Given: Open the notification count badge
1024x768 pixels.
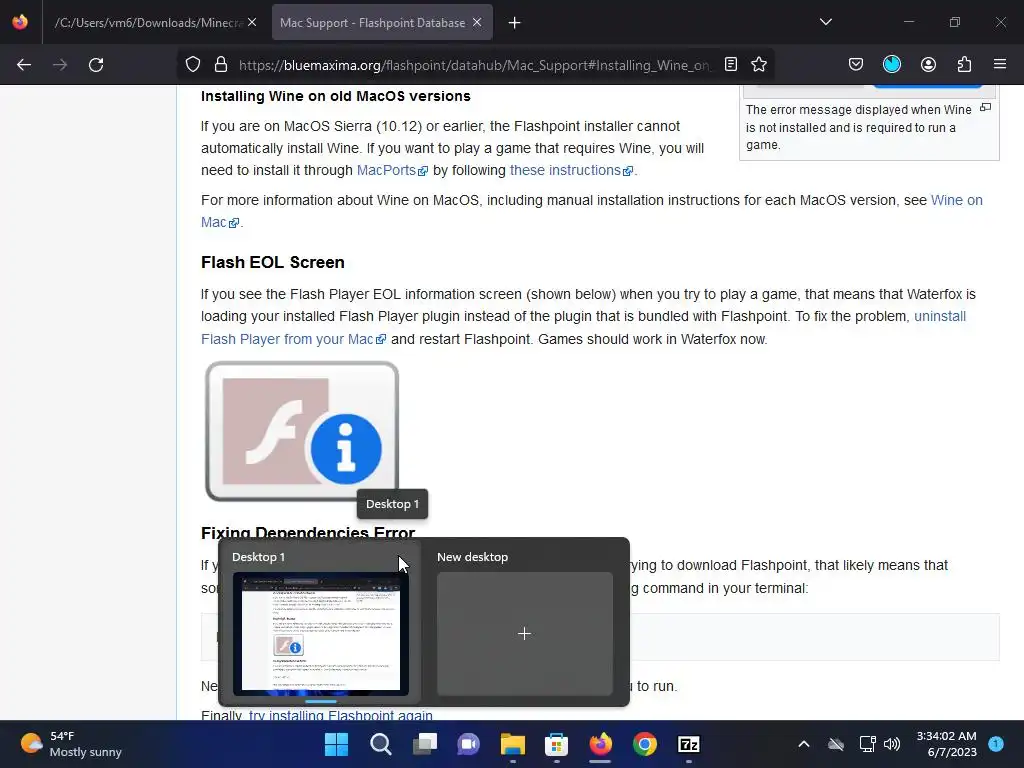Looking at the screenshot, I should coord(996,743).
